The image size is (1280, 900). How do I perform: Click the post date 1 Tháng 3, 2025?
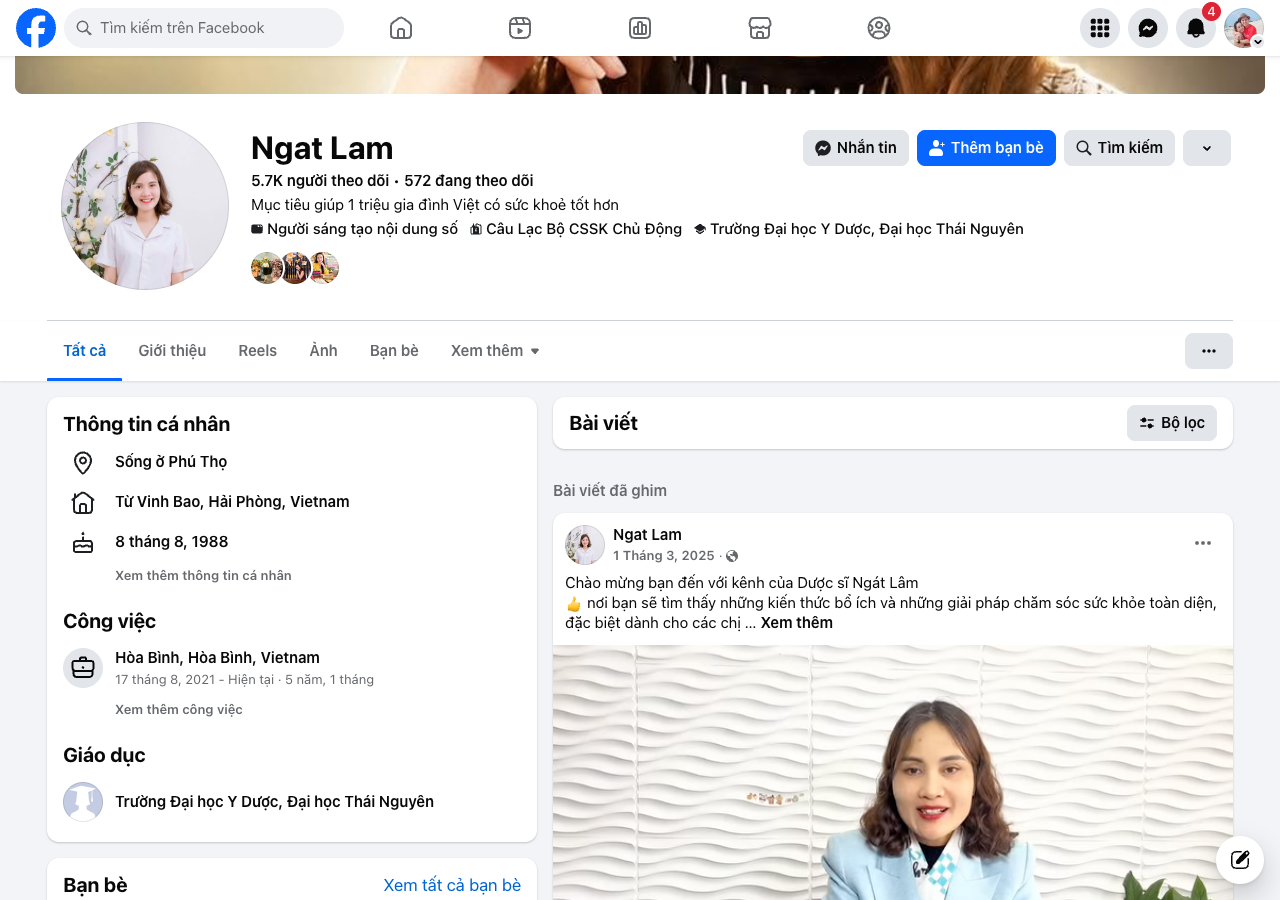pyautogui.click(x=664, y=556)
